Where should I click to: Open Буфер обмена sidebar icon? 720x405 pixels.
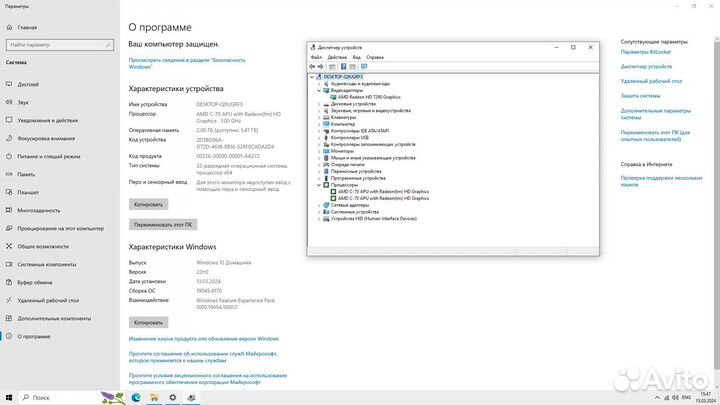pos(9,282)
